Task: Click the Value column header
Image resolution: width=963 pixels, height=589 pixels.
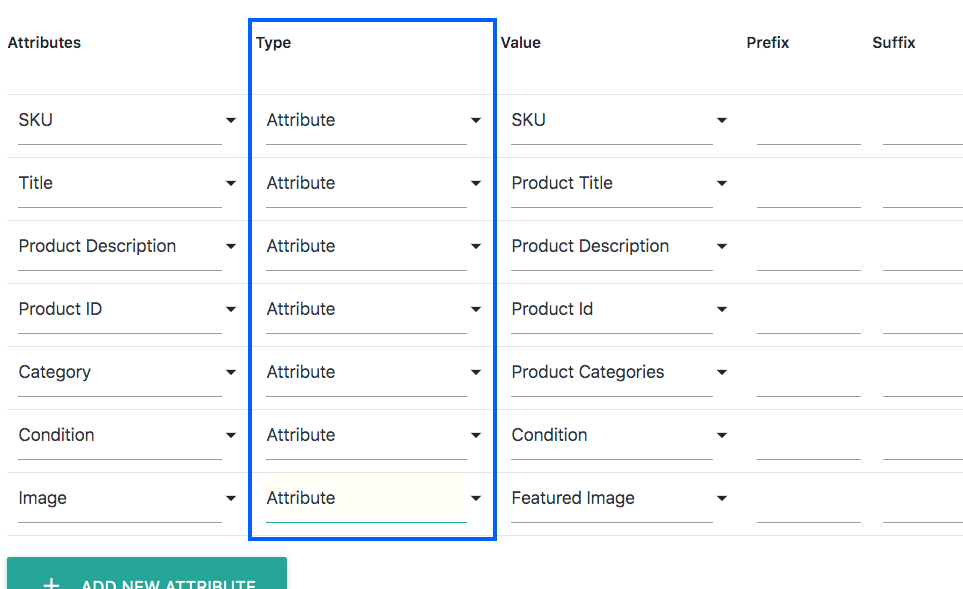Action: 521,42
